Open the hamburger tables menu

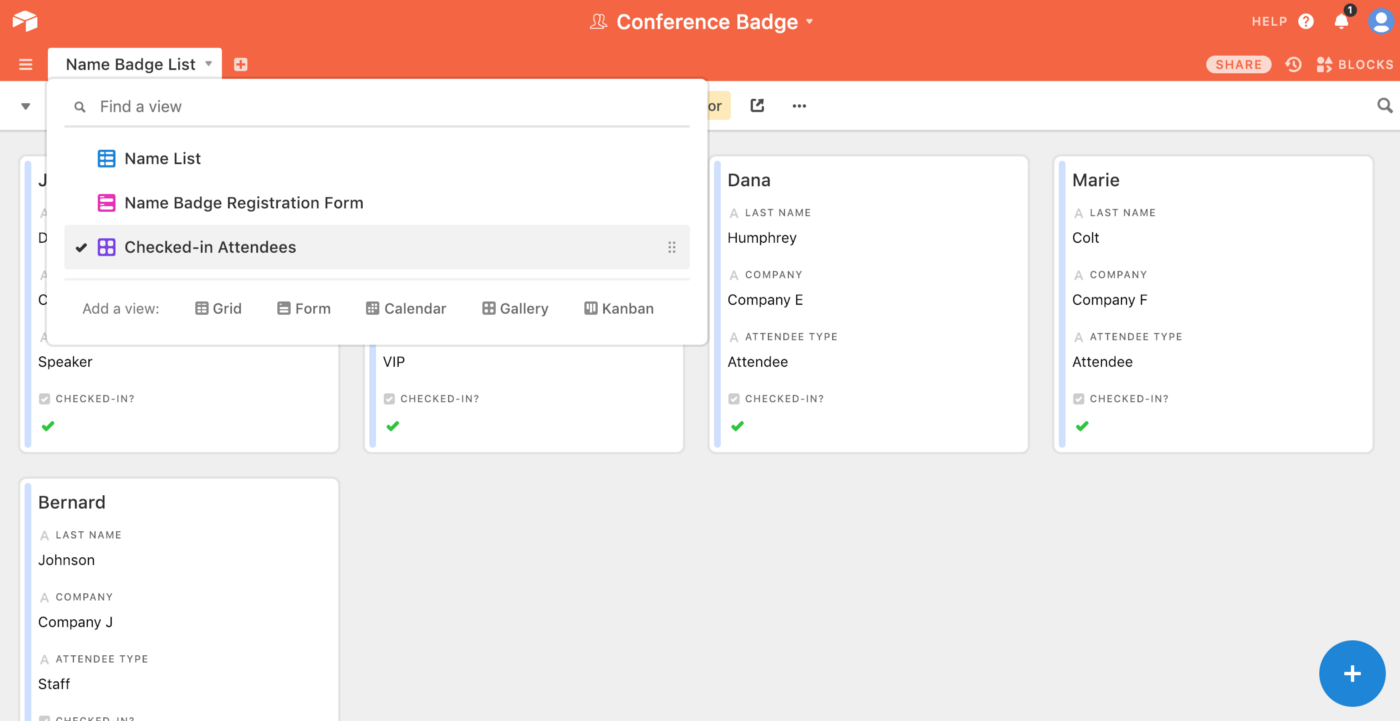coord(26,64)
